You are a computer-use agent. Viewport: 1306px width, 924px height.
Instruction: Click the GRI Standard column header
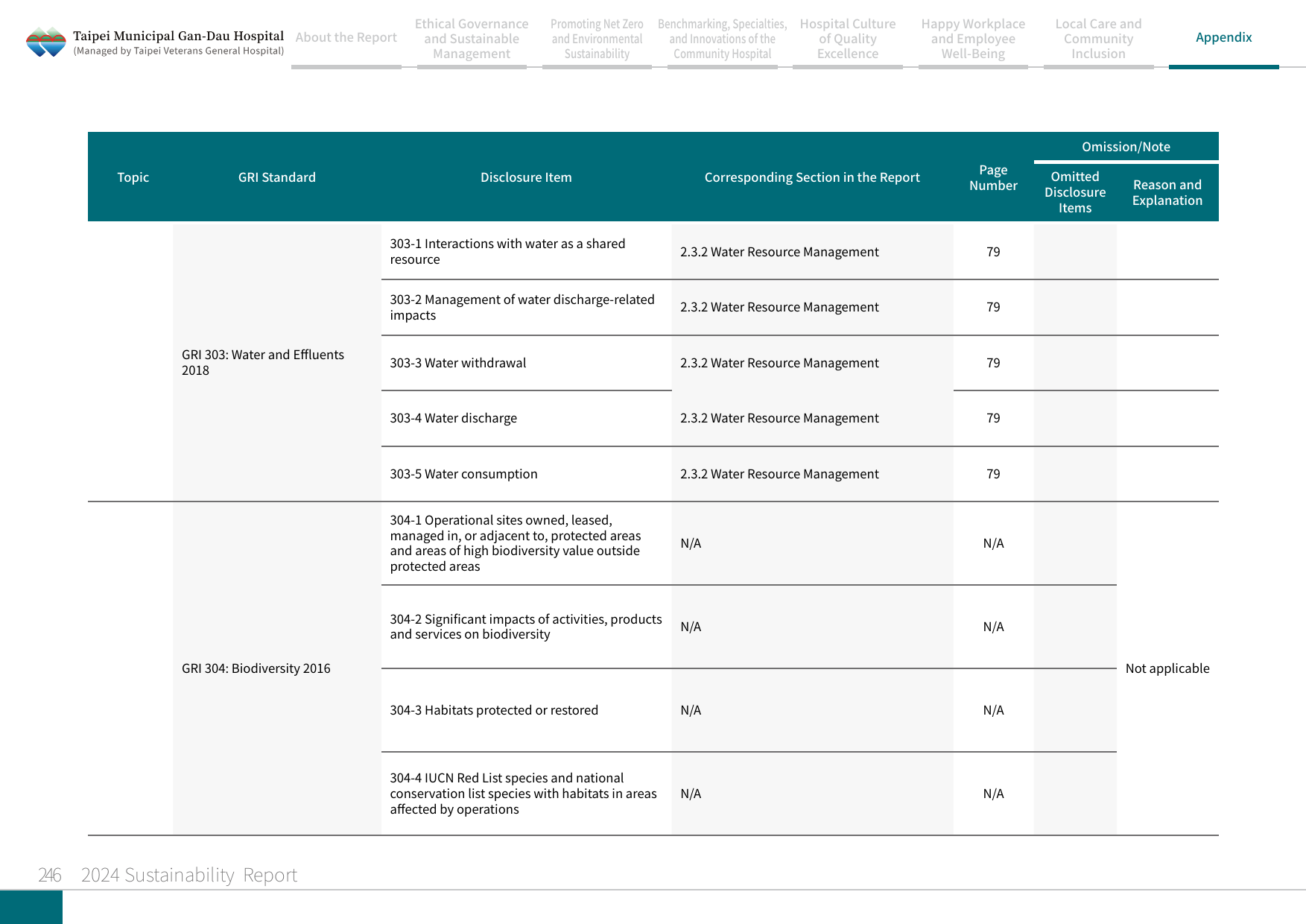[x=277, y=177]
